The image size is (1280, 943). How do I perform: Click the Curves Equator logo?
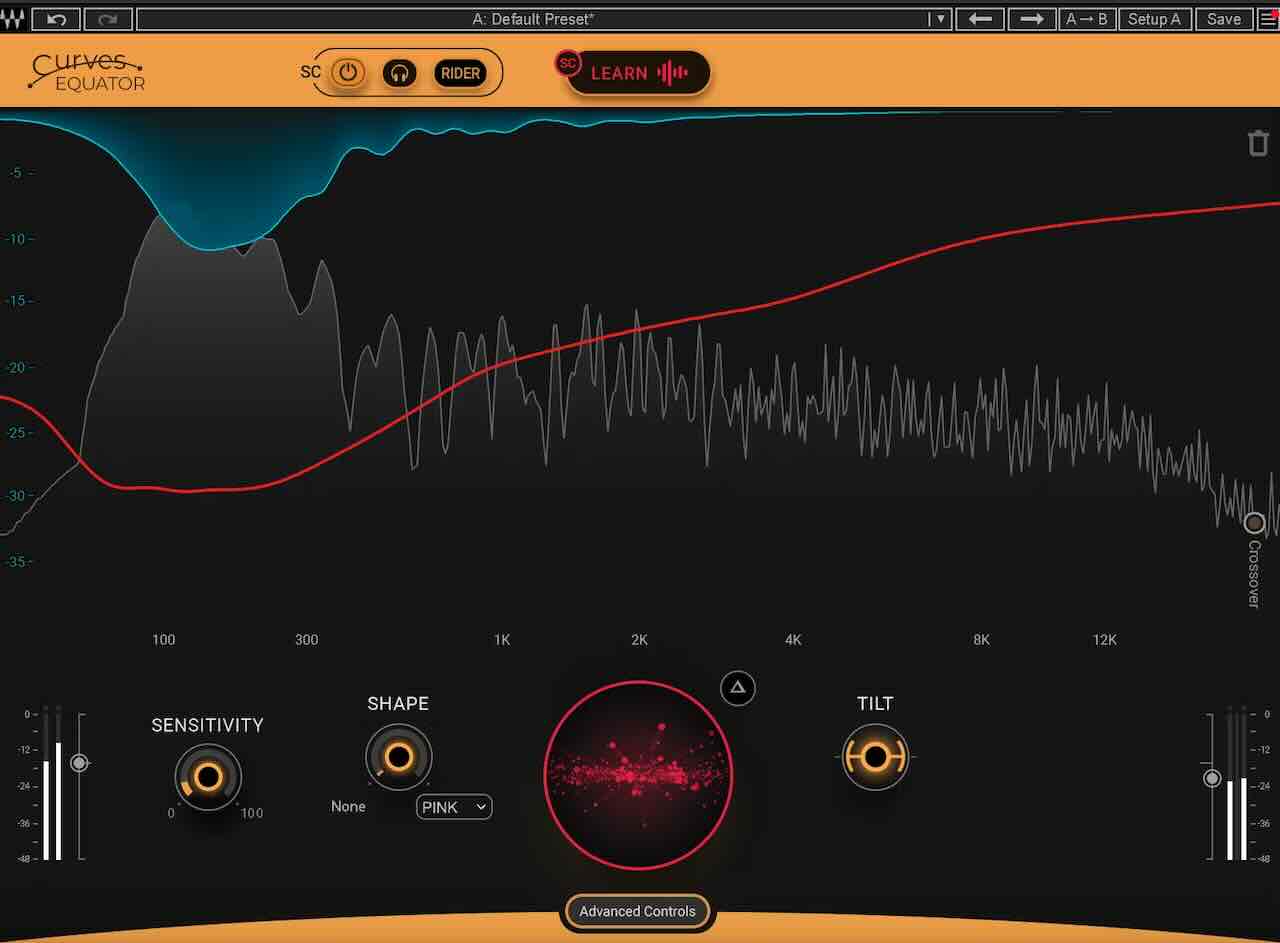click(x=87, y=72)
